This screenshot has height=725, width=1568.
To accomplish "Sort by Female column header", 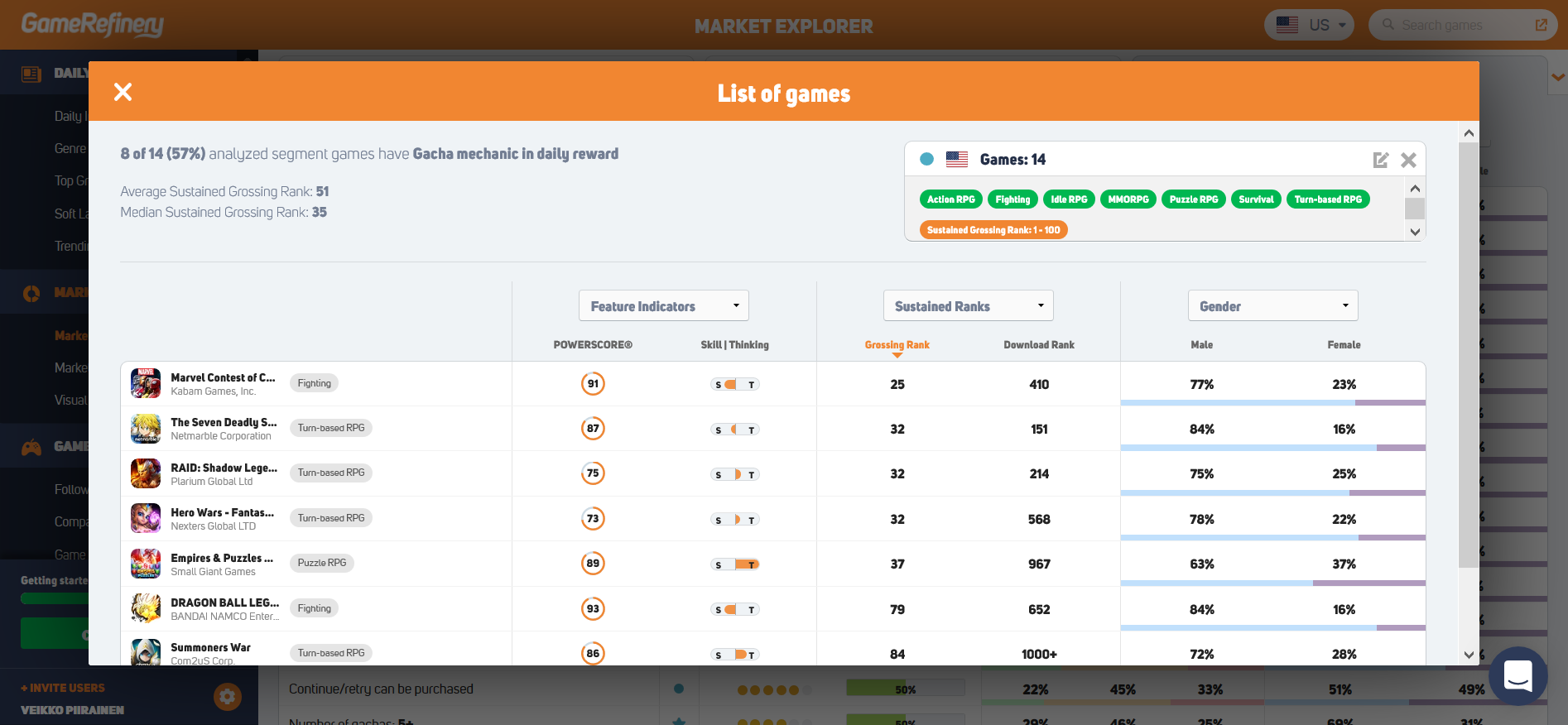I will (1344, 345).
